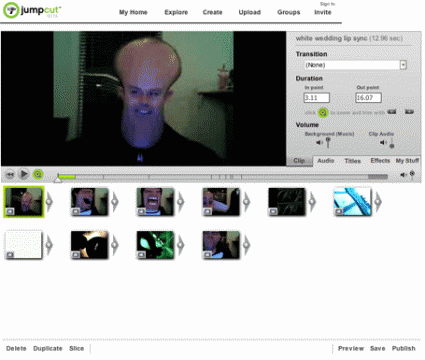Click trim-left arrow icon under Duration

(x=392, y=112)
